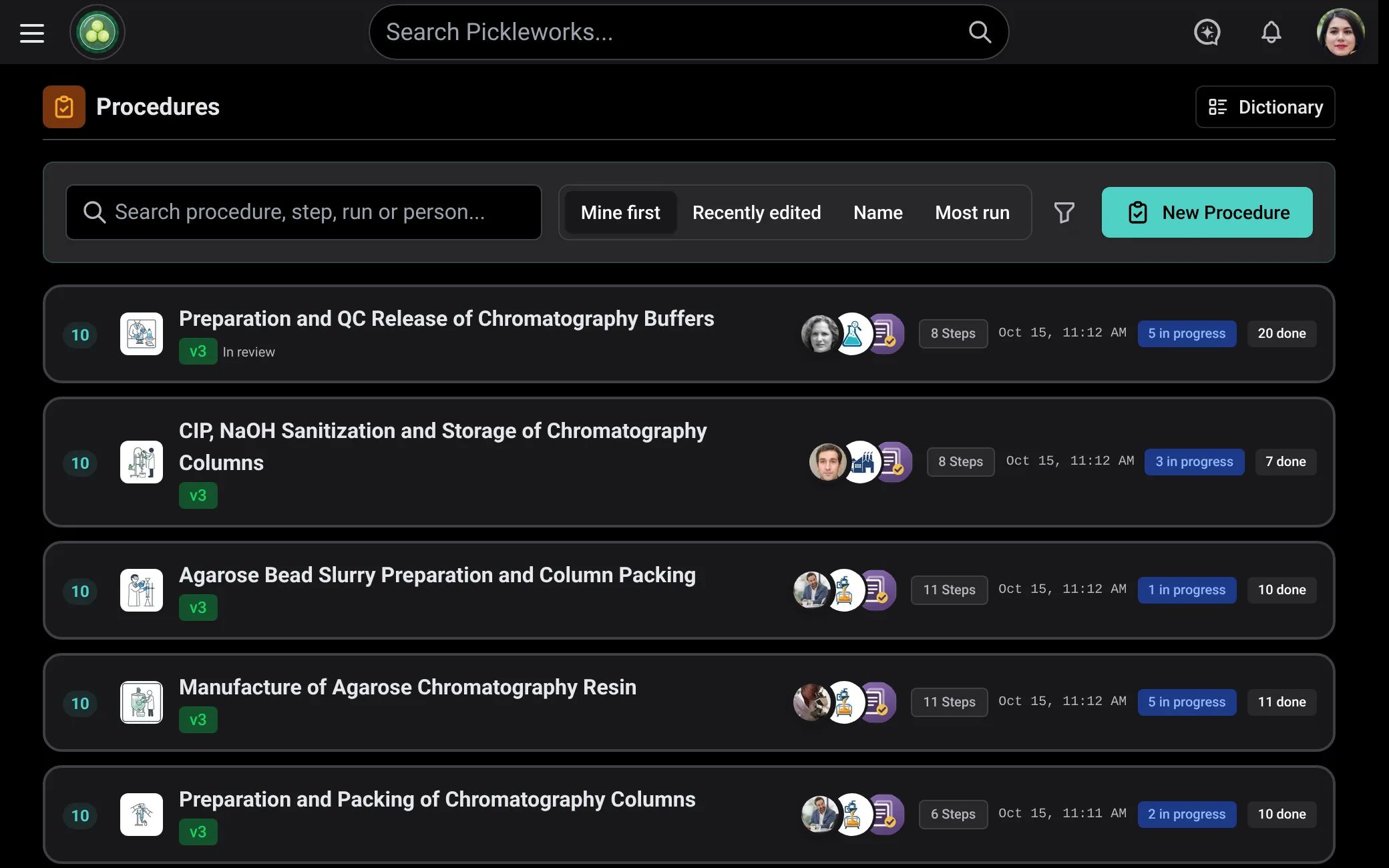
Task: Click the 5 in progress badge on Buffers row
Action: click(x=1187, y=334)
